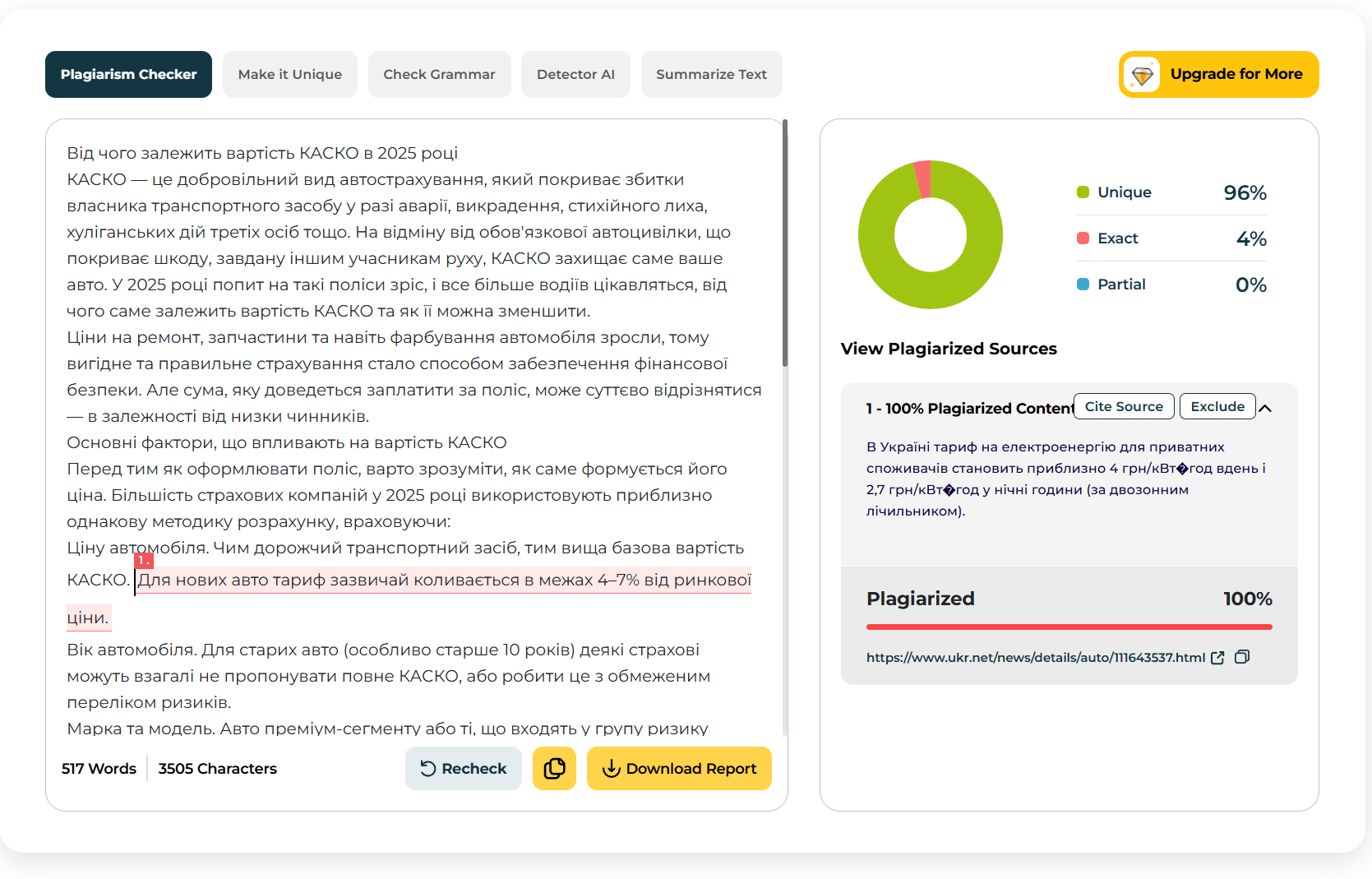Click the green Unique legend dot

click(x=1083, y=192)
